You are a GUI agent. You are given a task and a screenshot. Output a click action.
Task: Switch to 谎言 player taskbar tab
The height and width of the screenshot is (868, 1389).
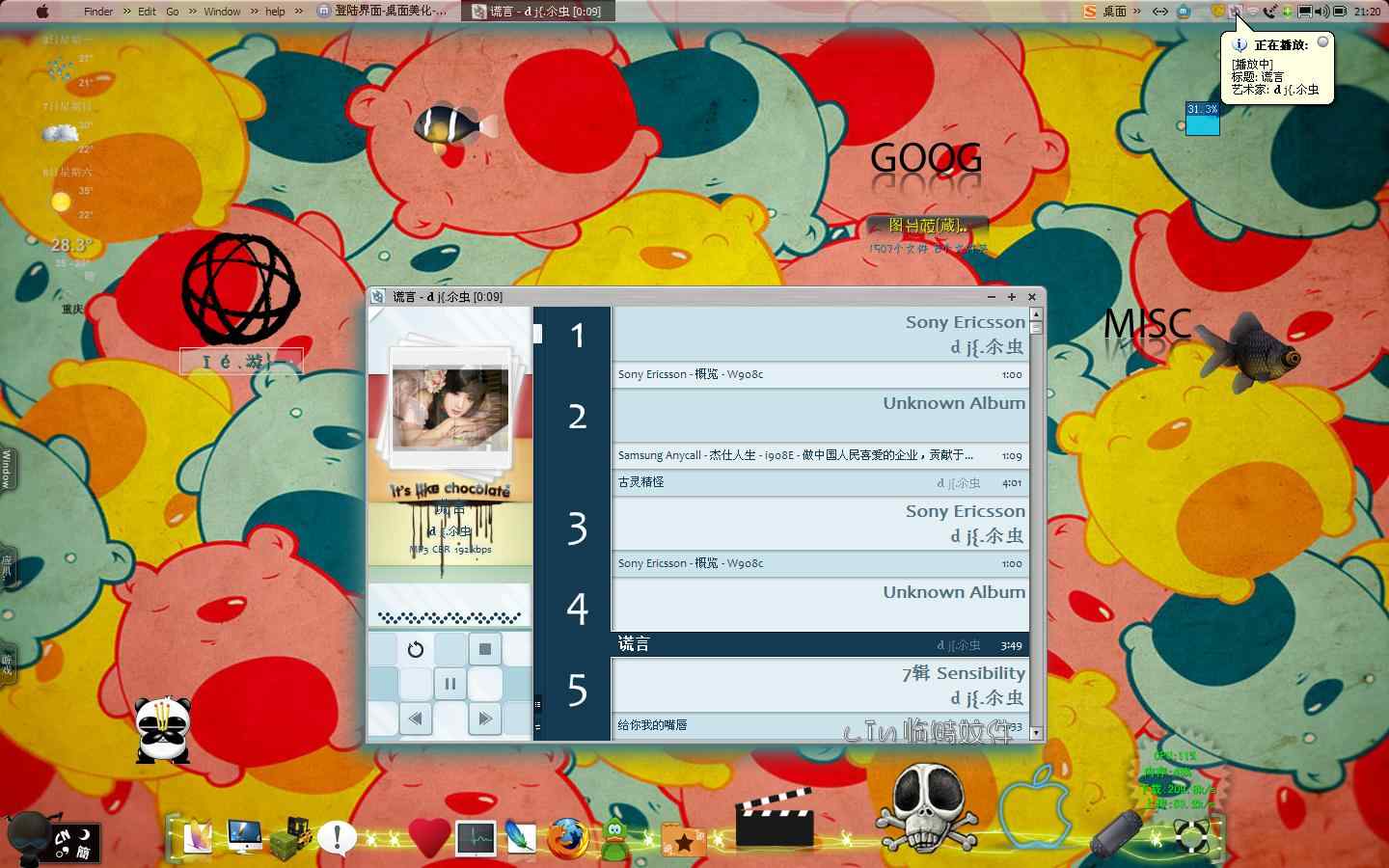540,12
